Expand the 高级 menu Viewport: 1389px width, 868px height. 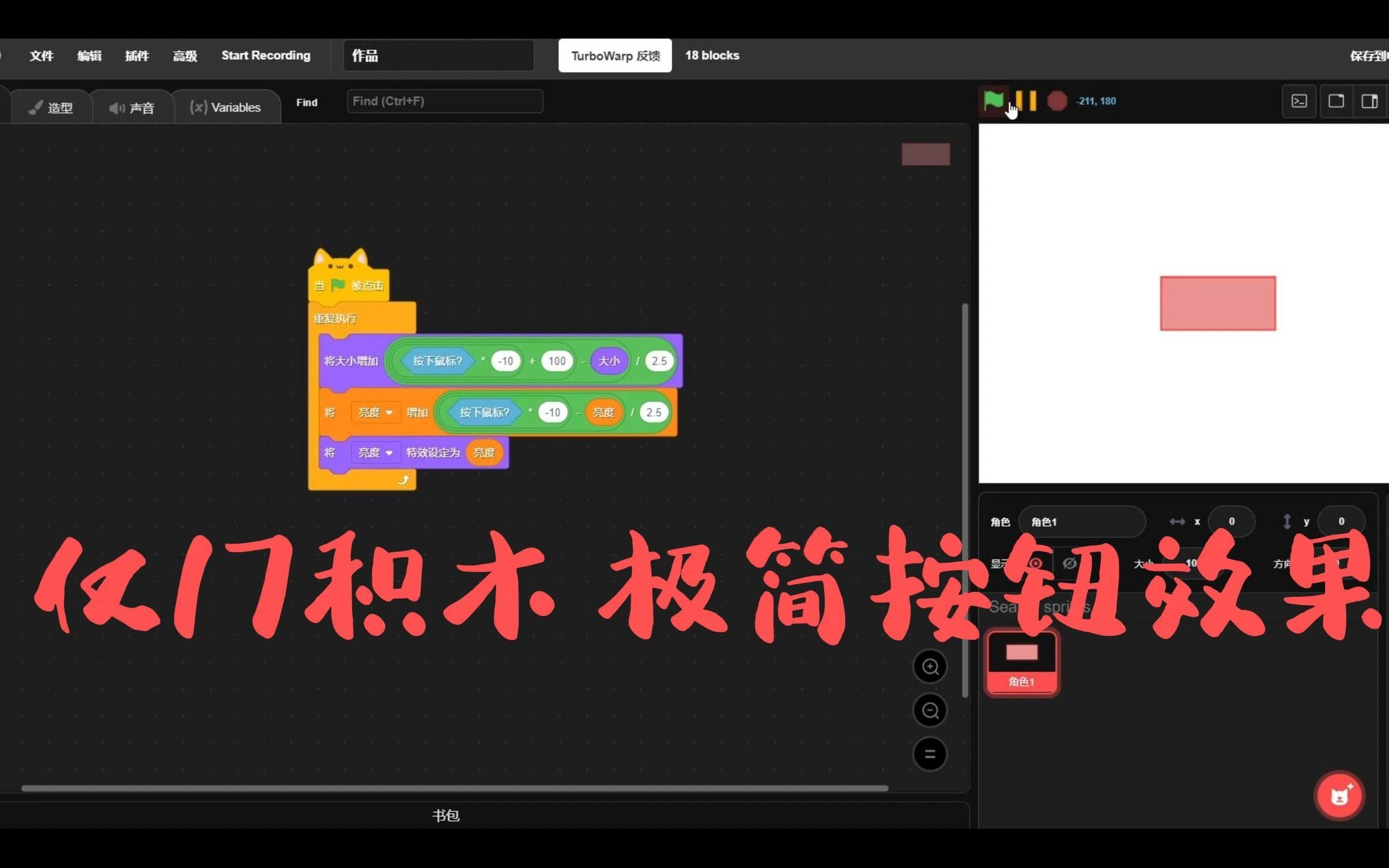(x=184, y=55)
